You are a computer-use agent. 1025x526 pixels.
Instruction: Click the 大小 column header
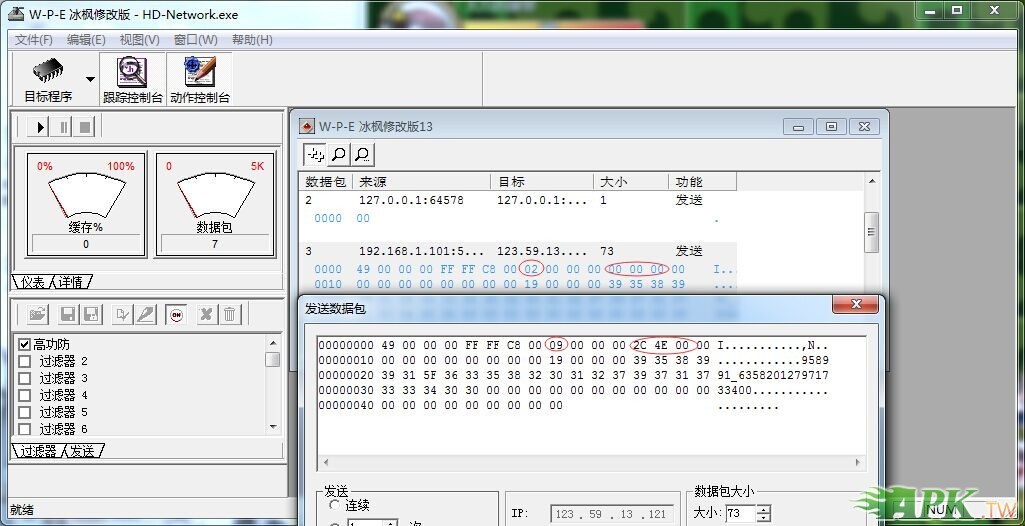631,182
